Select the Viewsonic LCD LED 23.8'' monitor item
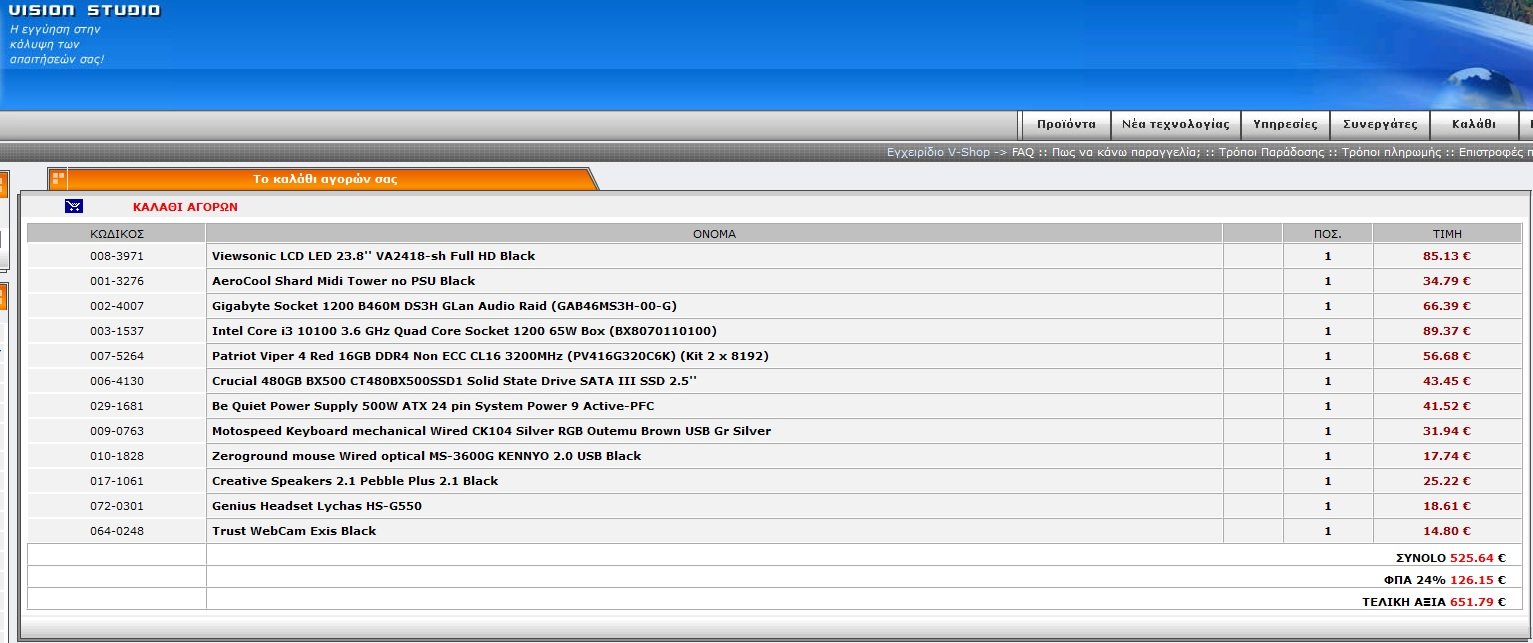Image resolution: width=1533 pixels, height=643 pixels. (x=373, y=256)
